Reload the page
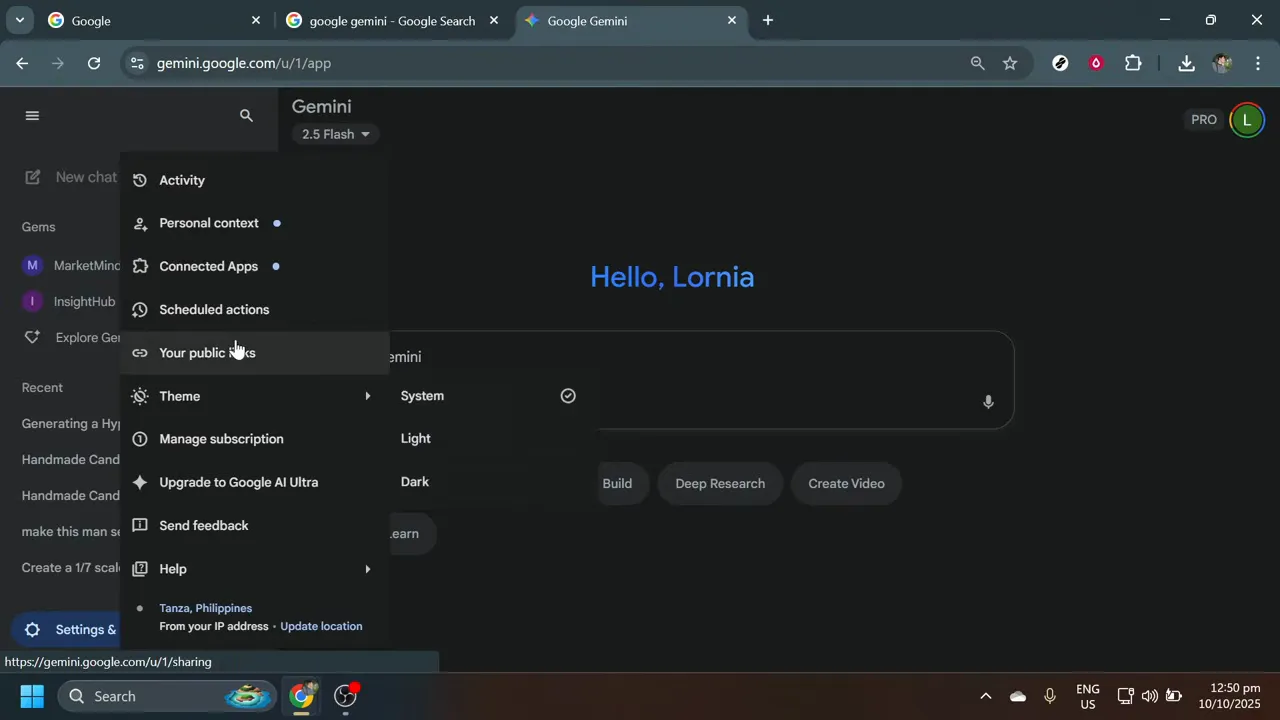 94,63
